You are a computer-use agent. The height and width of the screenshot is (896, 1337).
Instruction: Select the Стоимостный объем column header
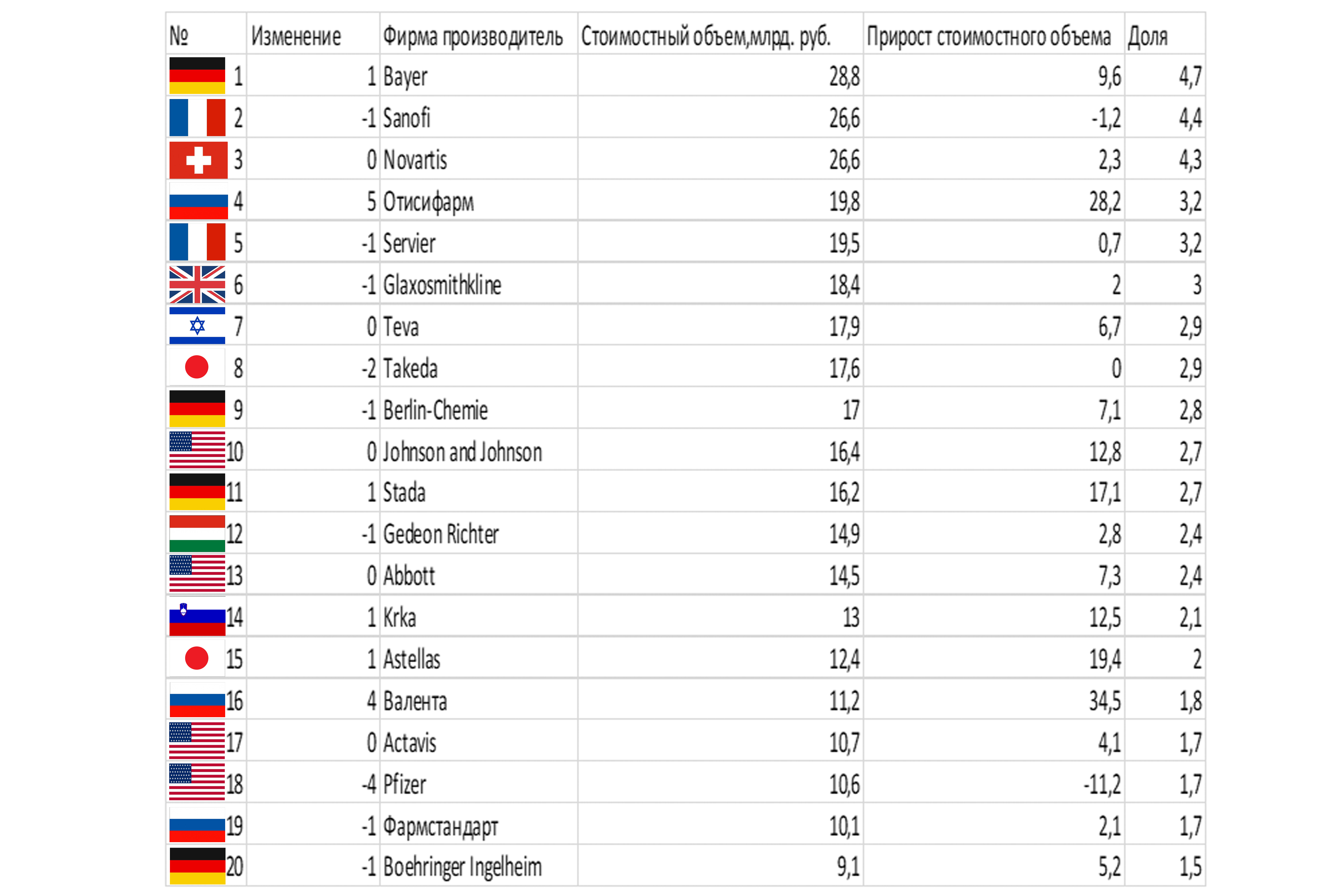(706, 36)
